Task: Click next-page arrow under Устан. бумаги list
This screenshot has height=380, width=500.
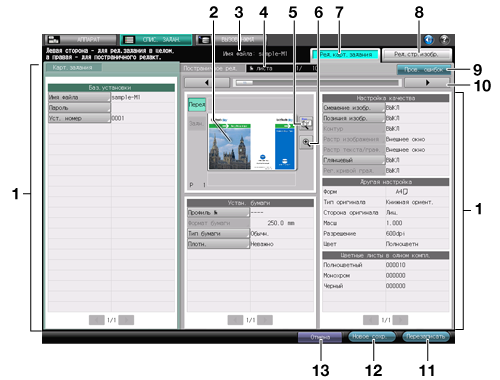Action: coord(265,320)
